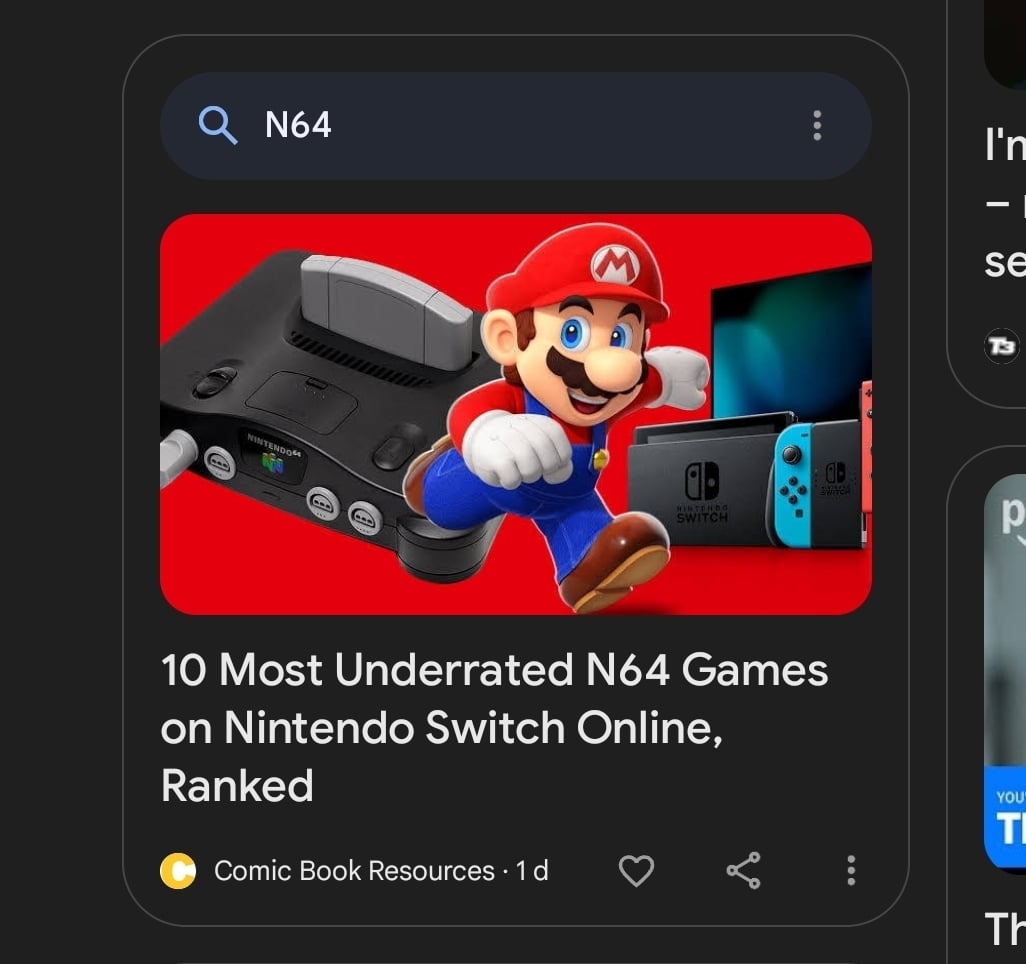Open the Mario article thumbnail image
Image resolution: width=1026 pixels, height=964 pixels.
[516, 414]
